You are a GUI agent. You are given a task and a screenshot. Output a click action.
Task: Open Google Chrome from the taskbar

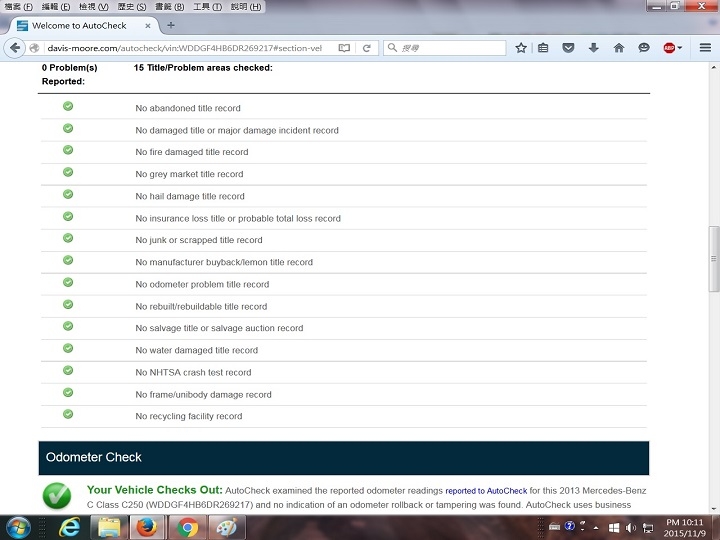coord(187,527)
